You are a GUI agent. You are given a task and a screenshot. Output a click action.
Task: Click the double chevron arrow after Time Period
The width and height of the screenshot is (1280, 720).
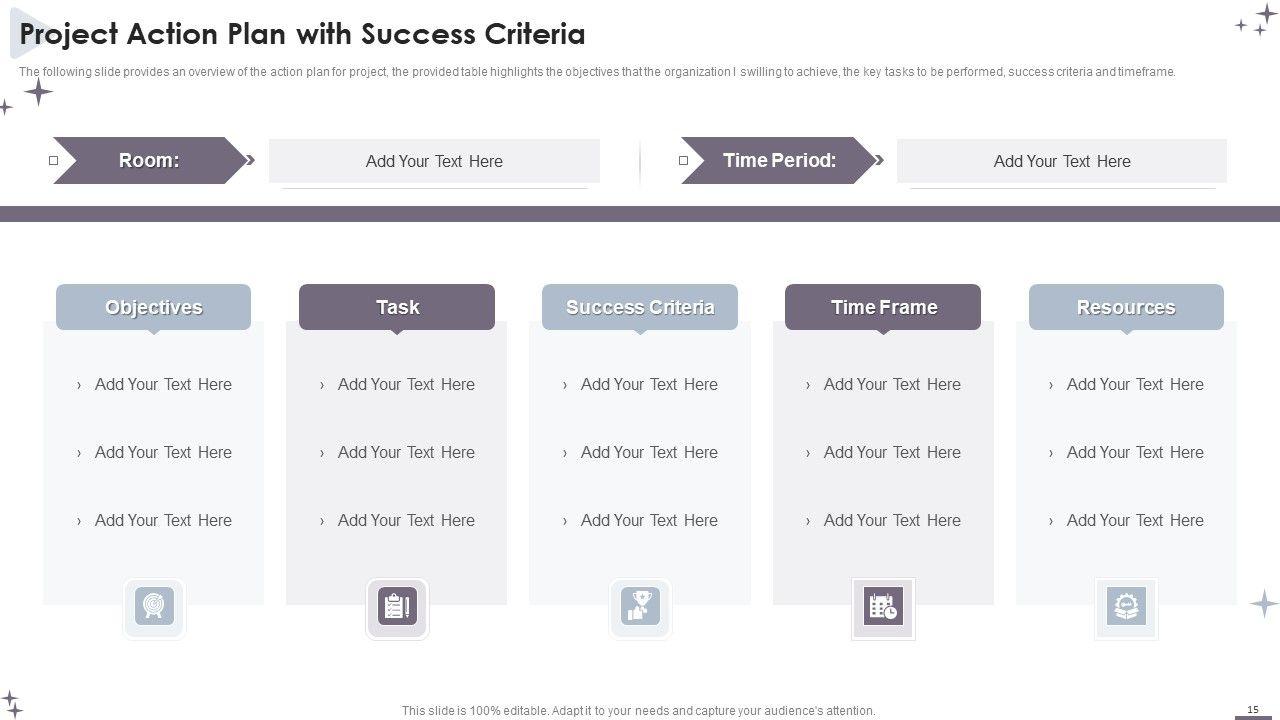pyautogui.click(x=880, y=160)
